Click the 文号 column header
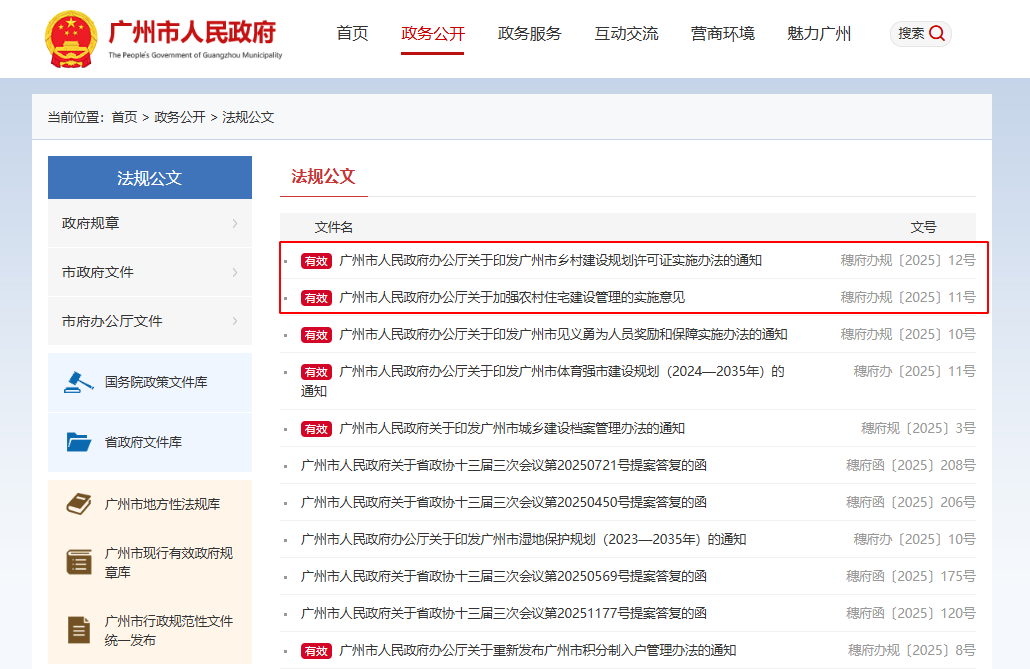The image size is (1030, 669). tap(924, 227)
